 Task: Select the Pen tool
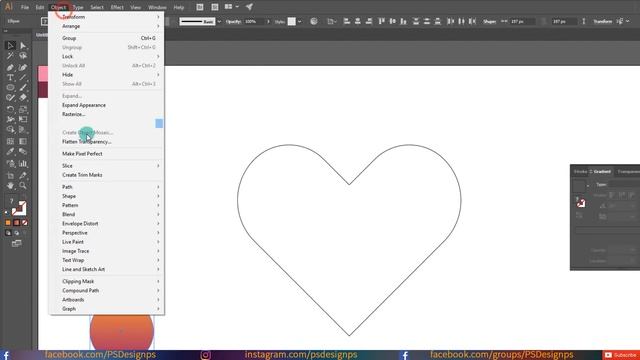[10, 67]
